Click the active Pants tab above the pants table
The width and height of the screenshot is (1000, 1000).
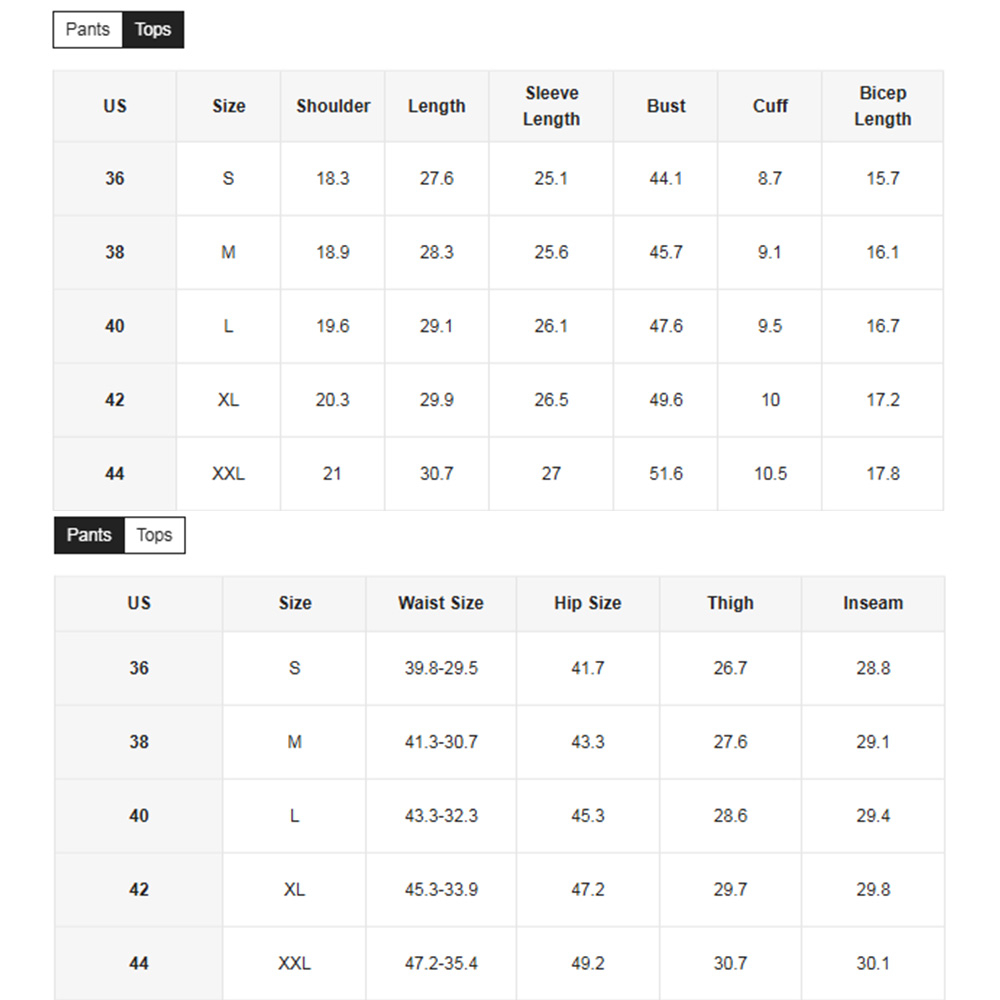point(89,535)
